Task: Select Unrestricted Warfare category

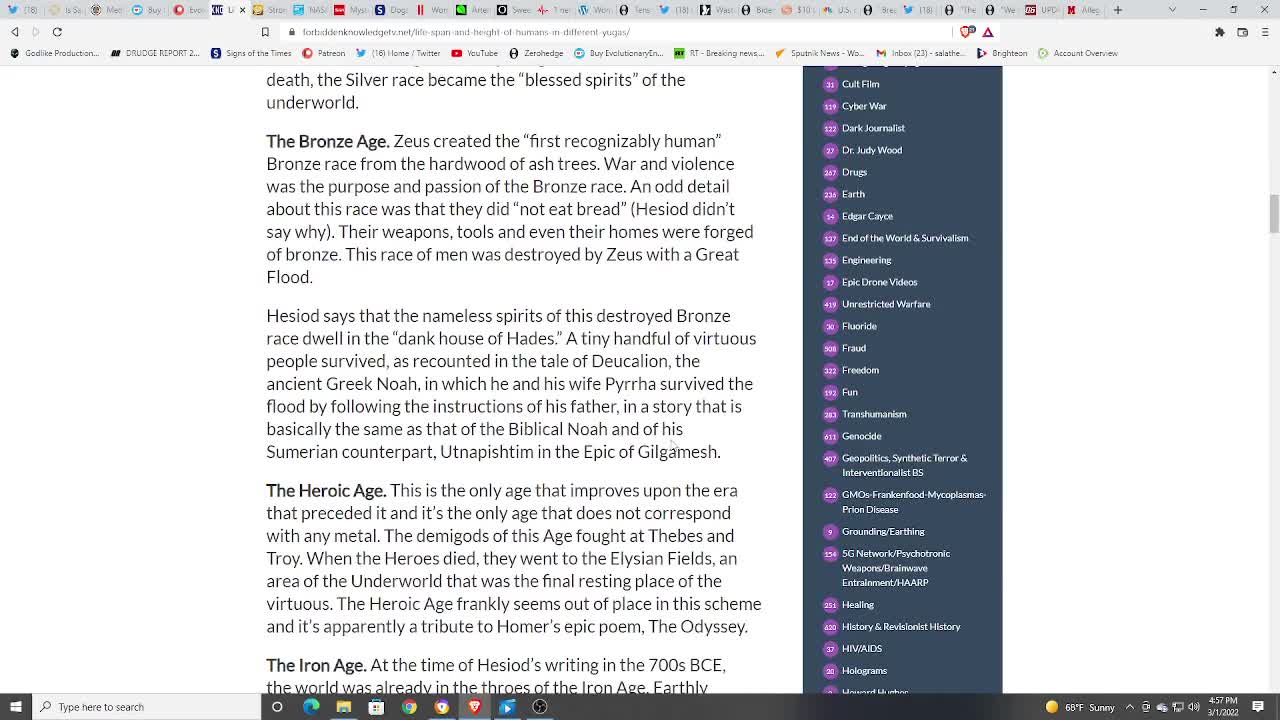Action: click(886, 304)
